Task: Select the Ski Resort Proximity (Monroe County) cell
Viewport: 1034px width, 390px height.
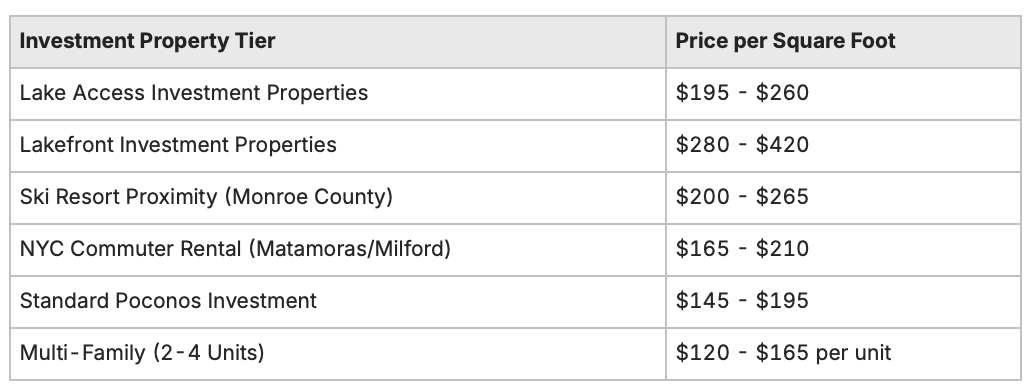Action: pyautogui.click(x=338, y=198)
